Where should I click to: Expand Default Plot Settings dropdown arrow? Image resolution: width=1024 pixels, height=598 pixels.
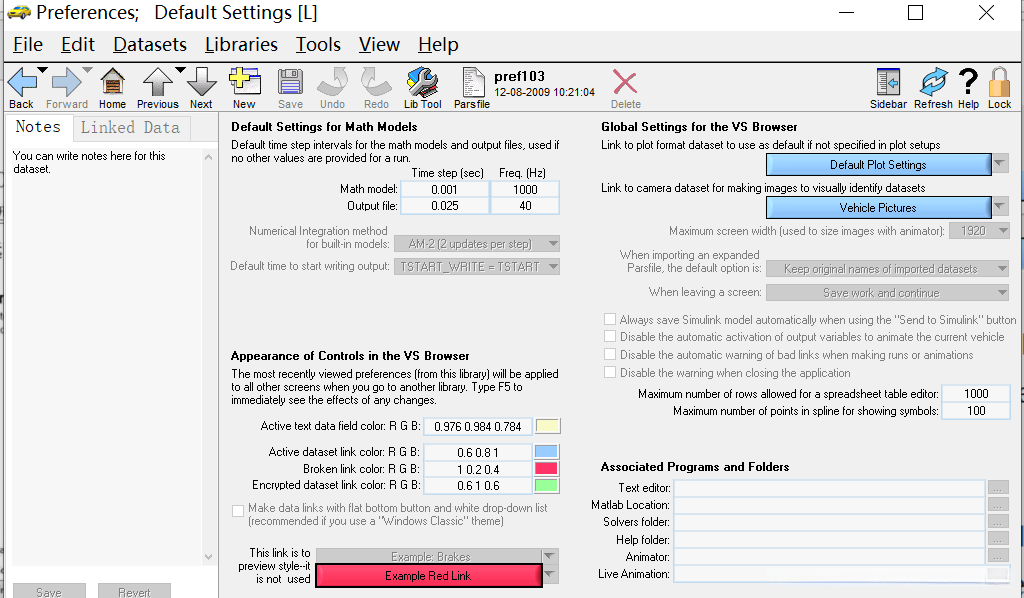[x=1000, y=163]
